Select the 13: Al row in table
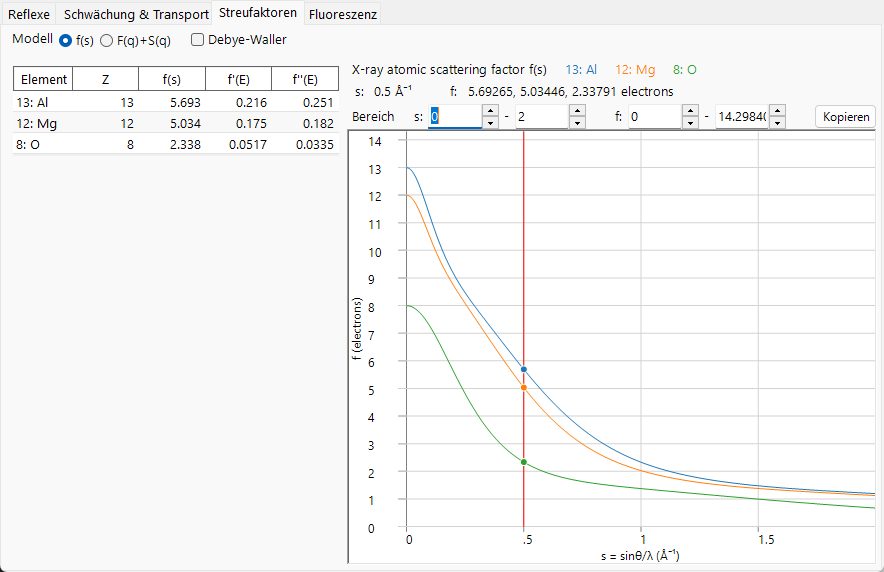The width and height of the screenshot is (884, 572). (176, 103)
